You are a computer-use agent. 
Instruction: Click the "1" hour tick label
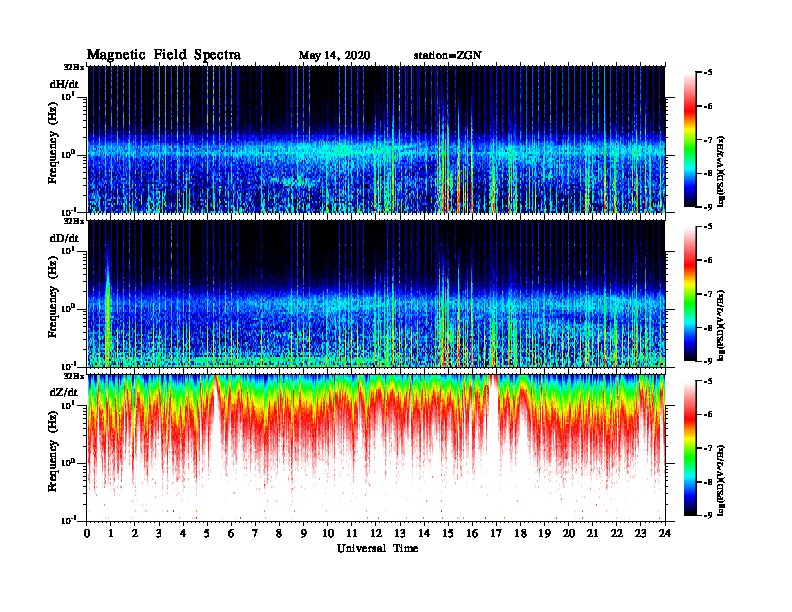click(x=111, y=534)
